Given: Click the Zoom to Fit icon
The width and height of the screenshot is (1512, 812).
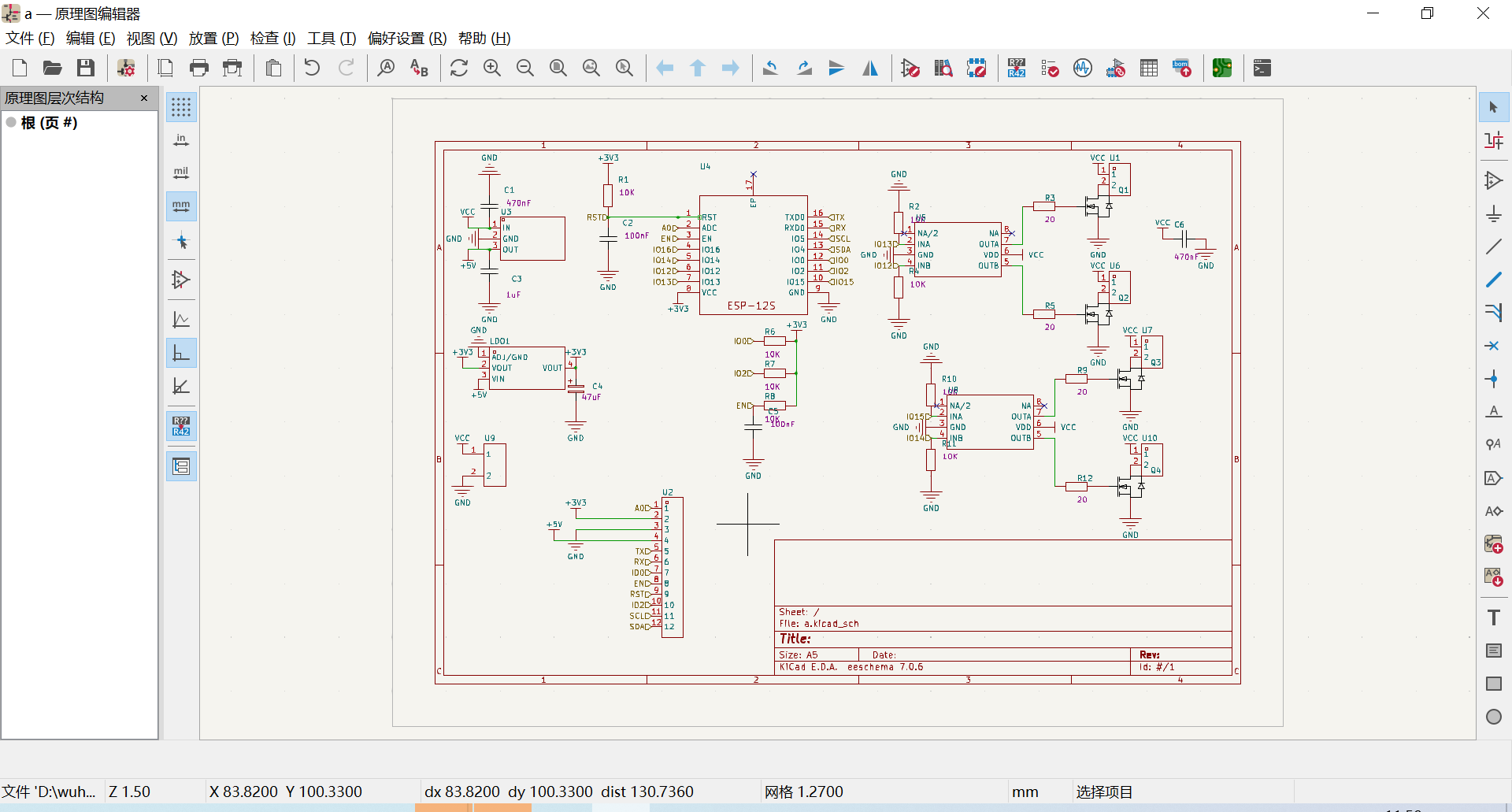Looking at the screenshot, I should [x=558, y=69].
